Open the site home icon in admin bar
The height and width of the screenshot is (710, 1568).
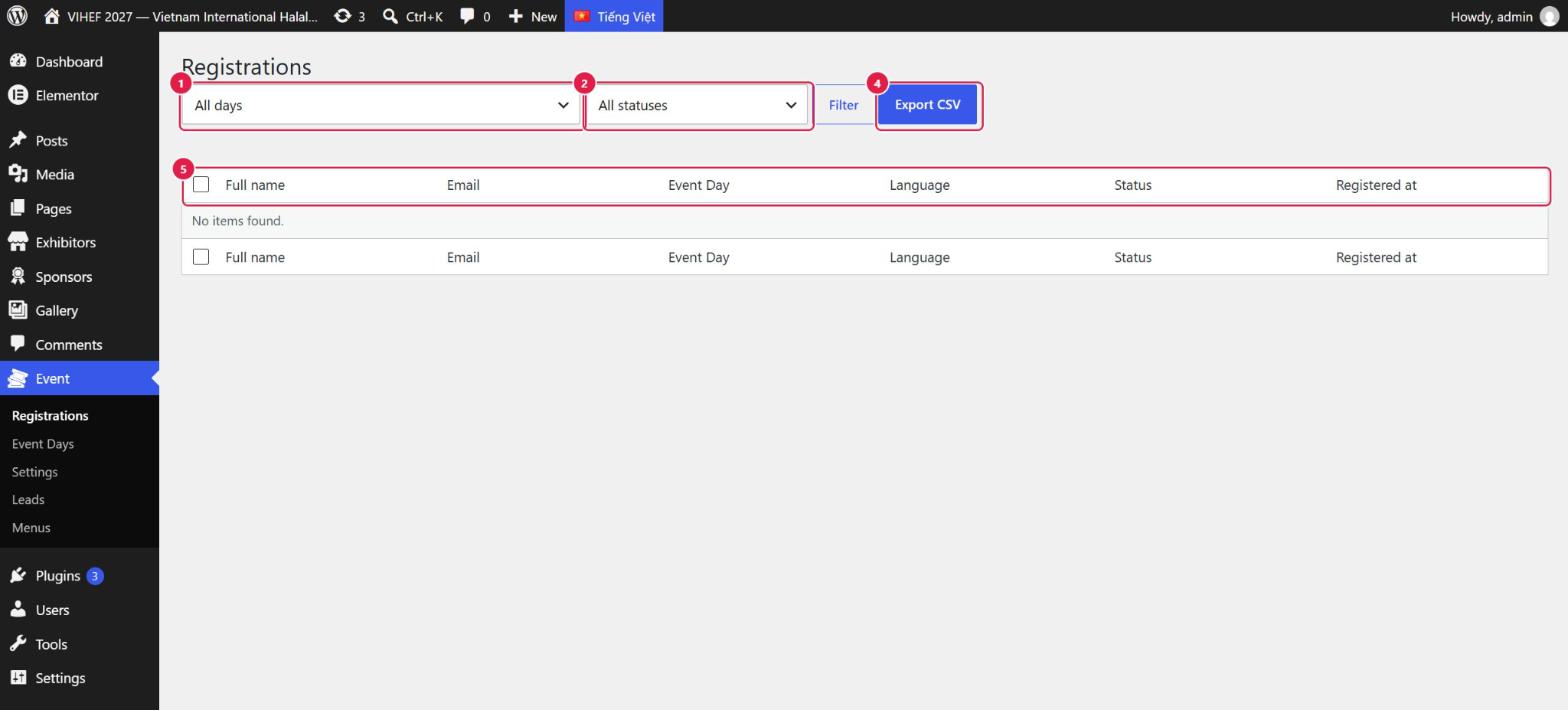(52, 16)
